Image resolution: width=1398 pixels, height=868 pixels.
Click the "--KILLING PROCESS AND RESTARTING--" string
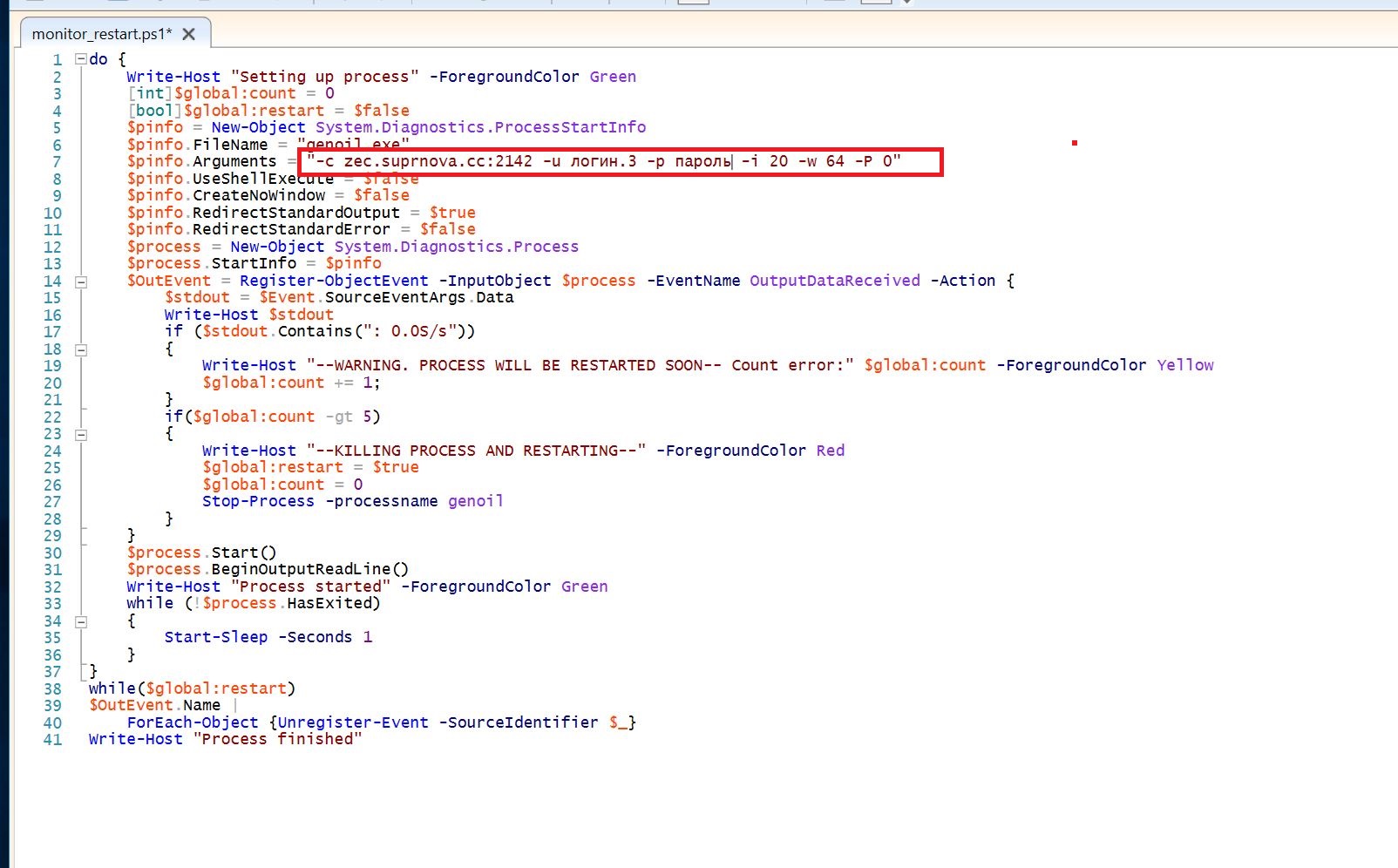coord(476,451)
